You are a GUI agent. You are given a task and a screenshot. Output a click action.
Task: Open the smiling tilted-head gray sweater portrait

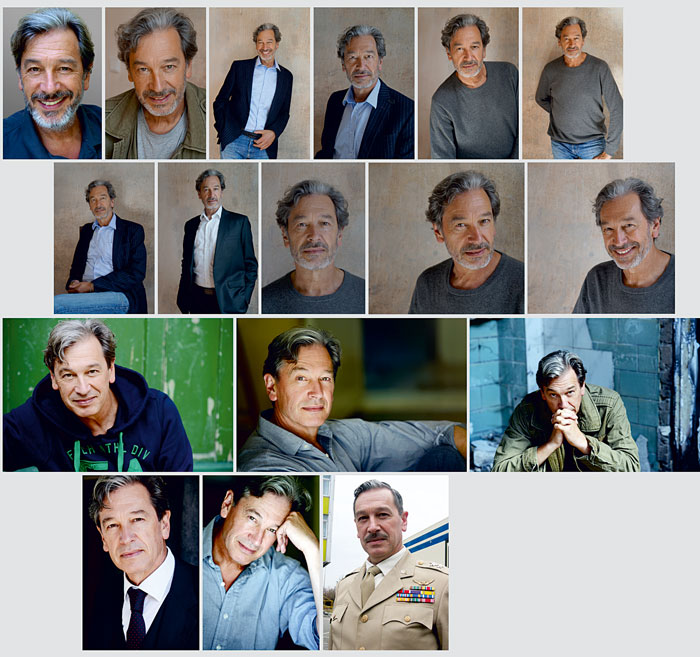tap(601, 238)
